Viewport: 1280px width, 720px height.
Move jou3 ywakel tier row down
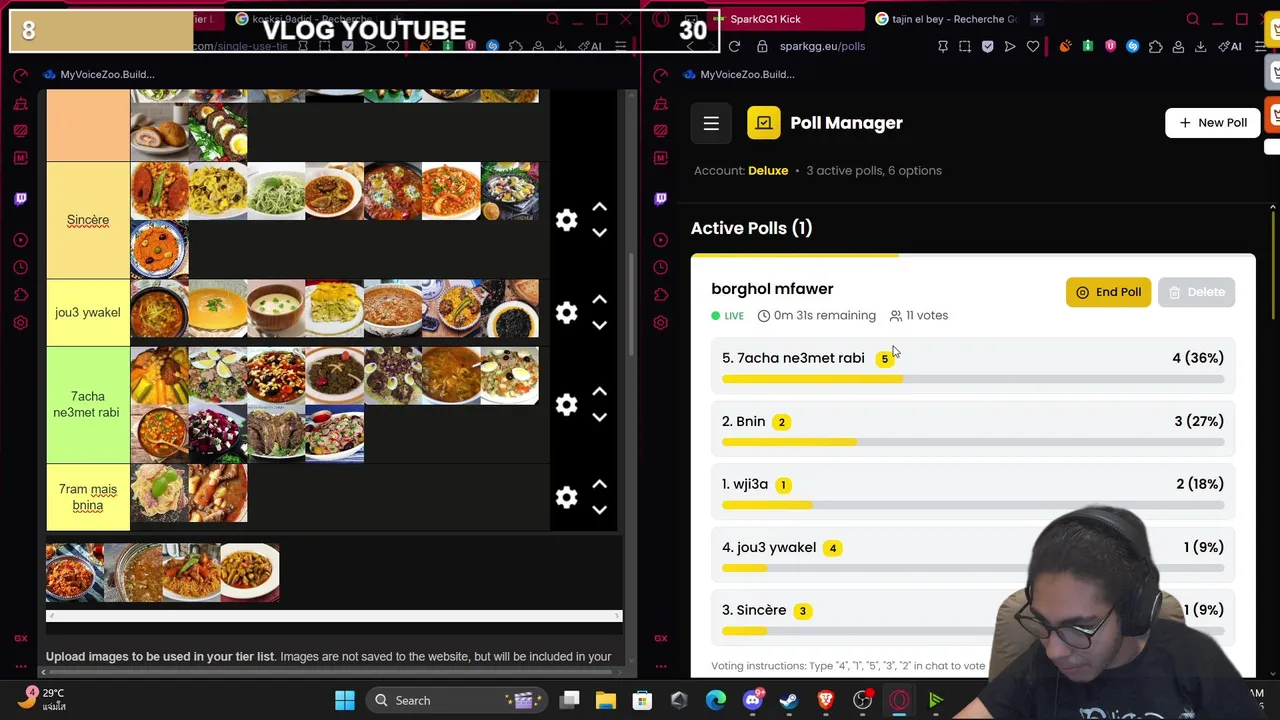click(599, 325)
